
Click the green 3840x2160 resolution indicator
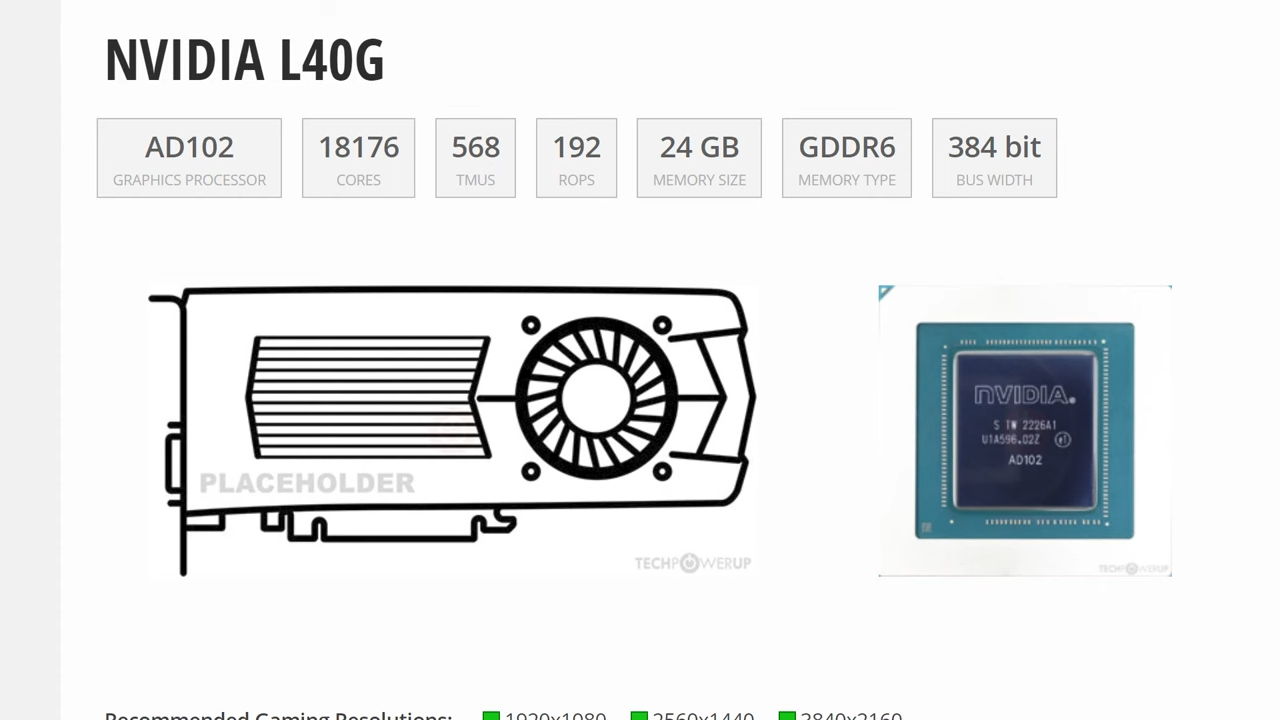click(x=787, y=716)
